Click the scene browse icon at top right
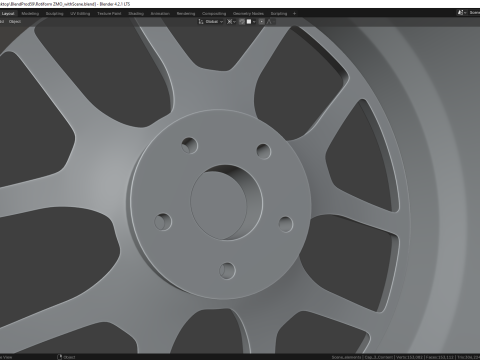 tap(461, 13)
